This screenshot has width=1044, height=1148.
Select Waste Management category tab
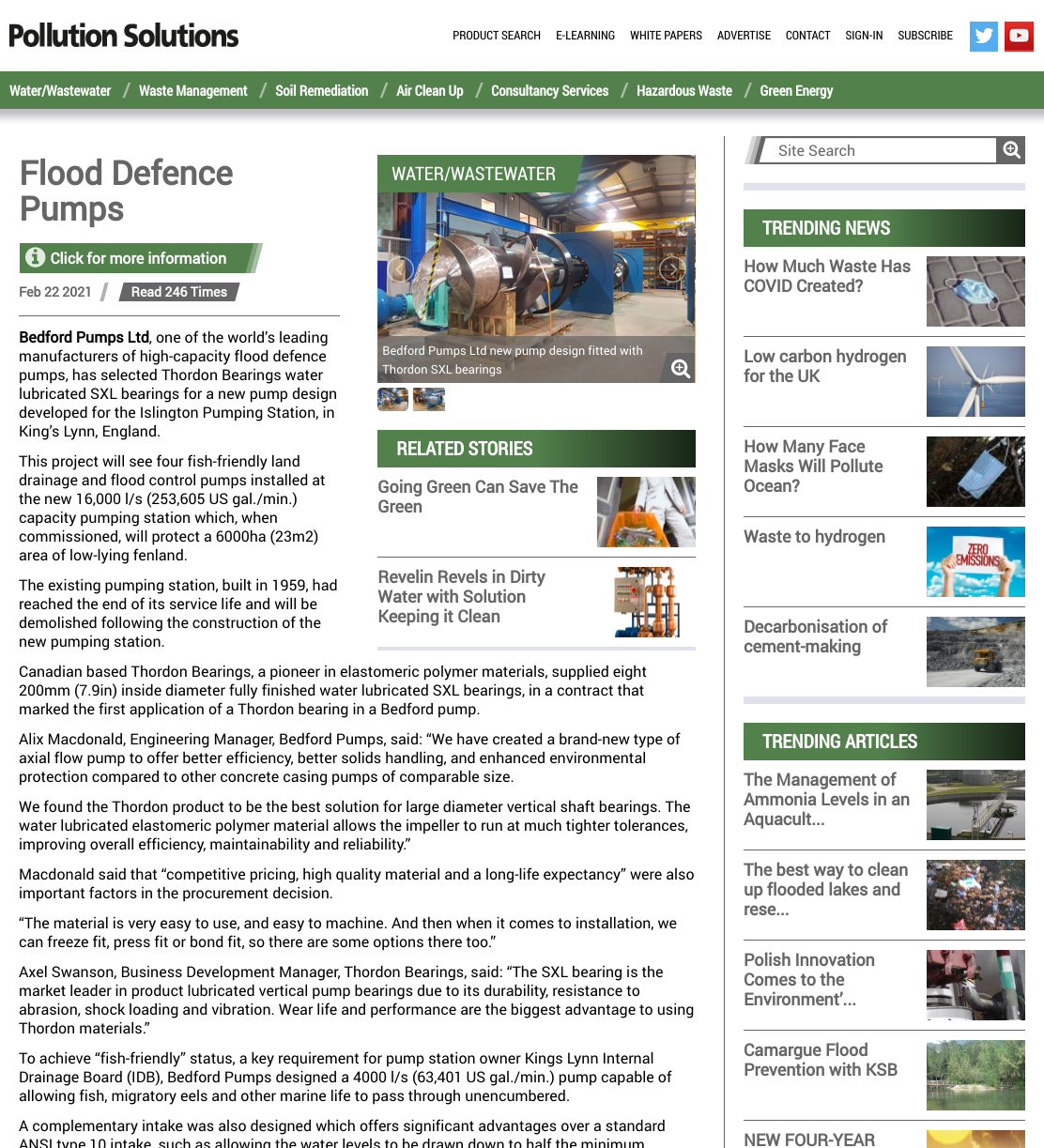(193, 91)
